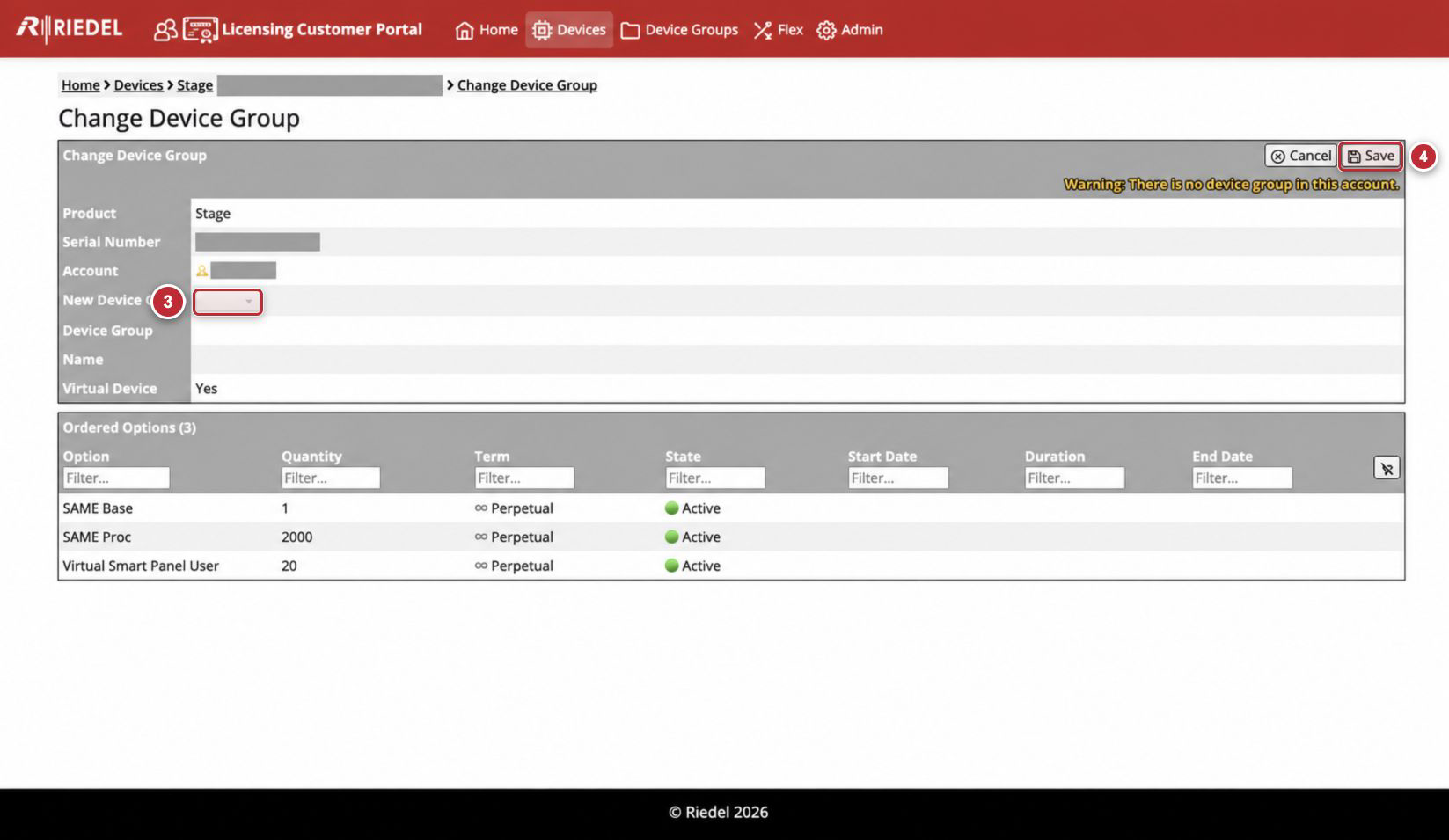The height and width of the screenshot is (840, 1449).
Task: Click the Perpetual term for SAME Base
Action: tap(514, 508)
